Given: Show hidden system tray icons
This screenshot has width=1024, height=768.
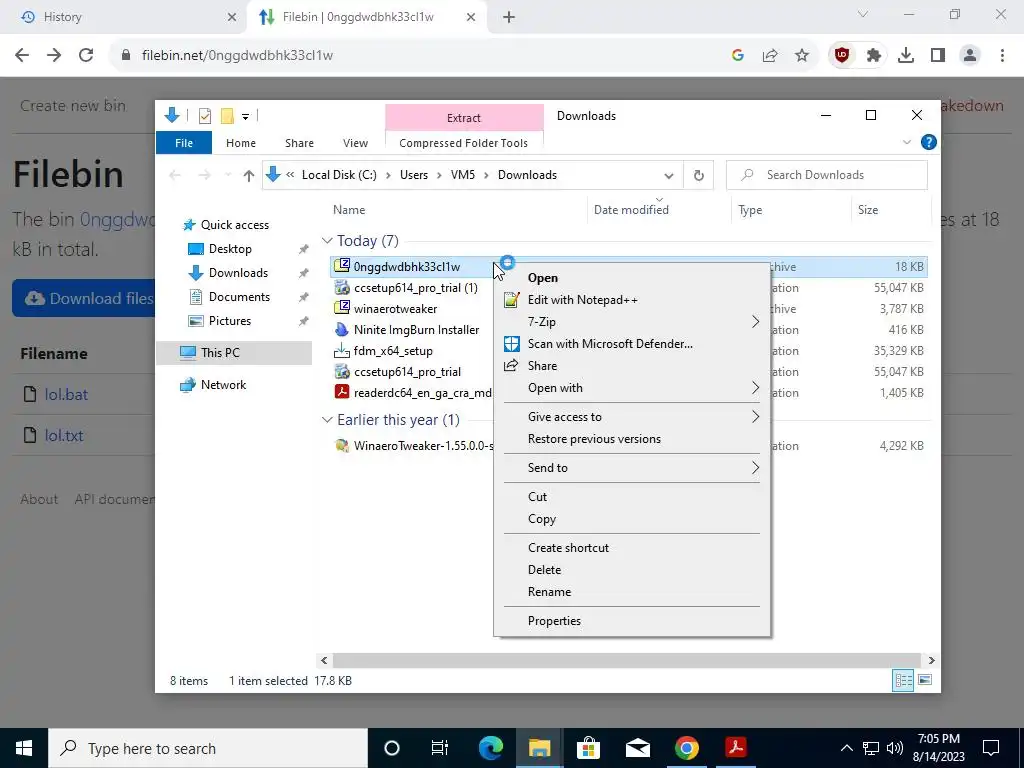Looking at the screenshot, I should point(846,748).
